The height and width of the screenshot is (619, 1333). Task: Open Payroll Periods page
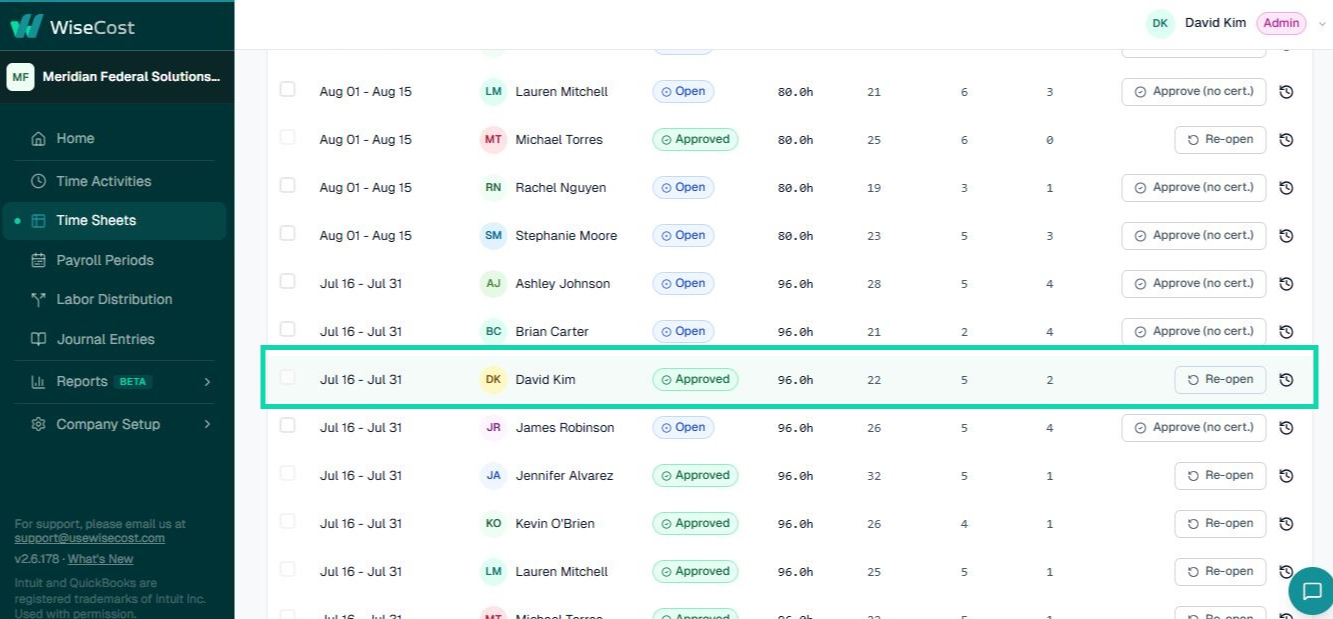tap(115, 260)
